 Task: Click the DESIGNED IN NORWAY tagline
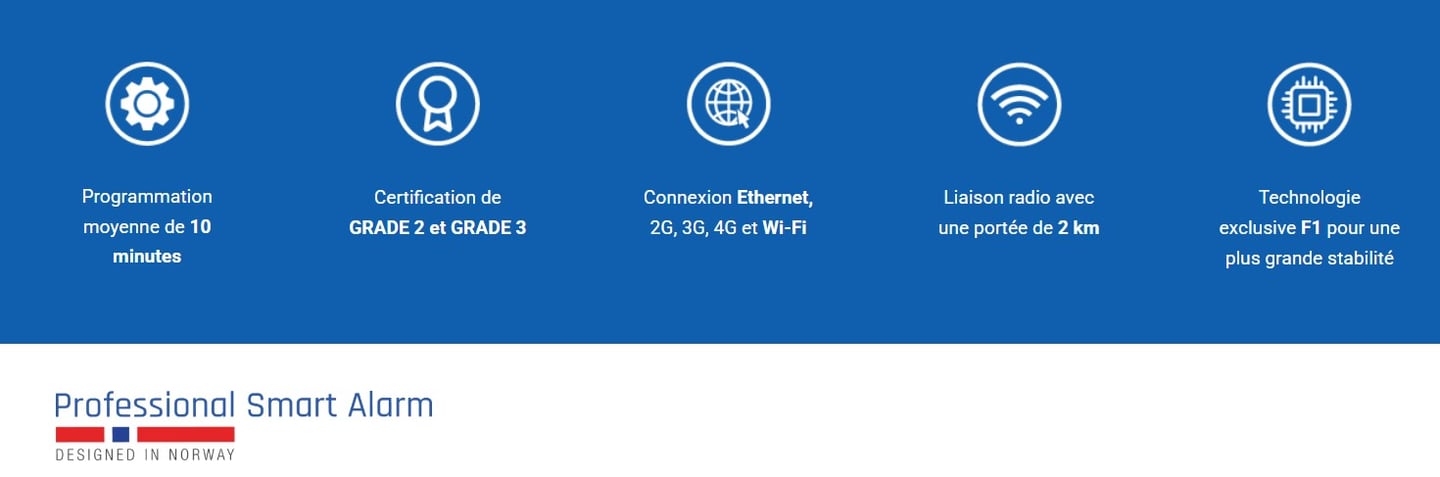point(145,455)
